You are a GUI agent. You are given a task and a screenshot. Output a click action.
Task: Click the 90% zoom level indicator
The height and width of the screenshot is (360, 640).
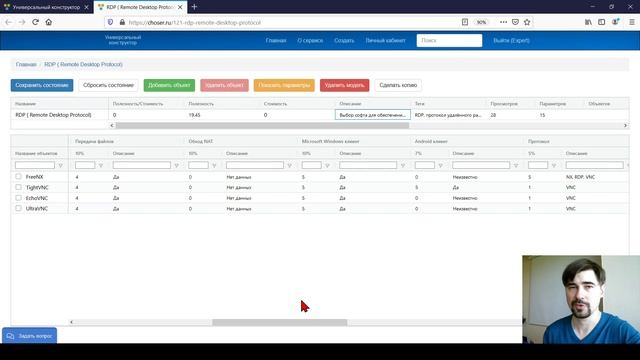pyautogui.click(x=481, y=22)
